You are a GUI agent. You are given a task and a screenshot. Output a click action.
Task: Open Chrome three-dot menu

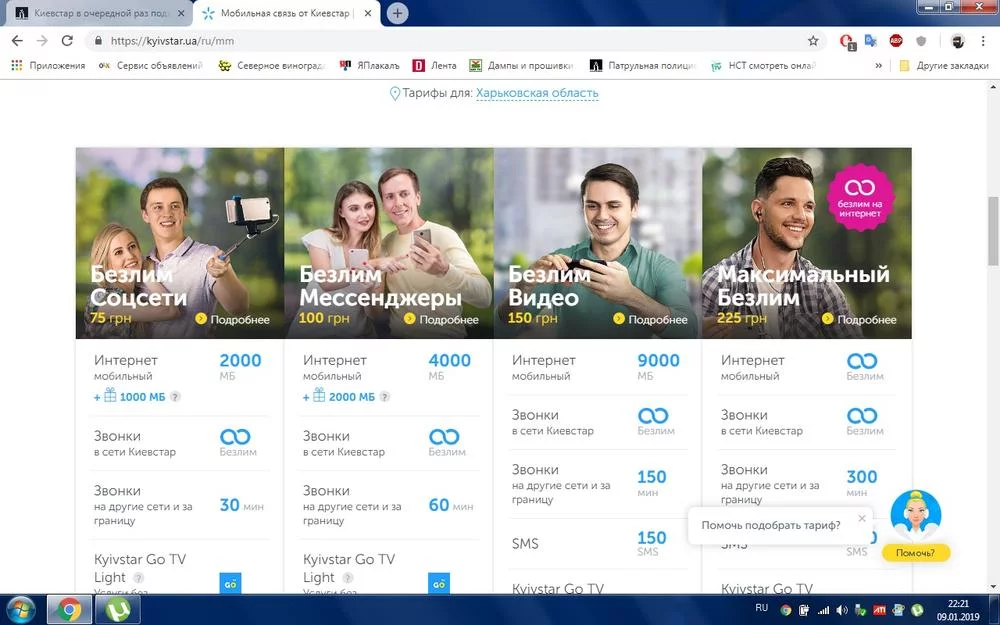983,41
